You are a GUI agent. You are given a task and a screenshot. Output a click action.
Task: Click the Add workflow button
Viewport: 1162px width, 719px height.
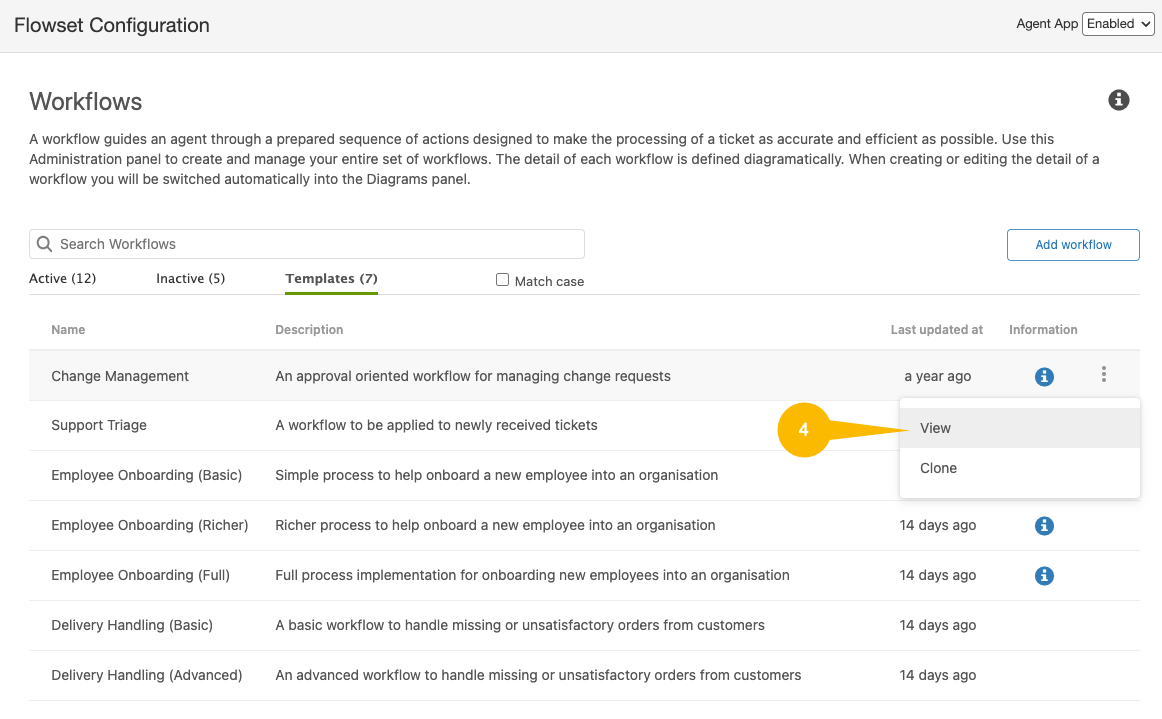(1073, 245)
